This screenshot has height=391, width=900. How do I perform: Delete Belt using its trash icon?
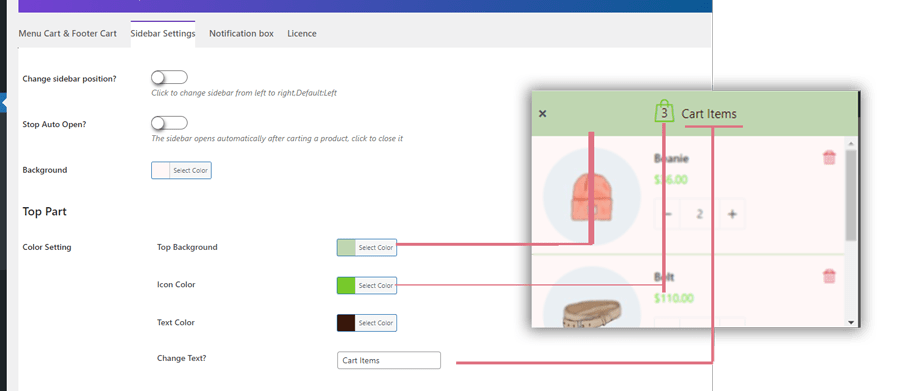click(x=829, y=276)
